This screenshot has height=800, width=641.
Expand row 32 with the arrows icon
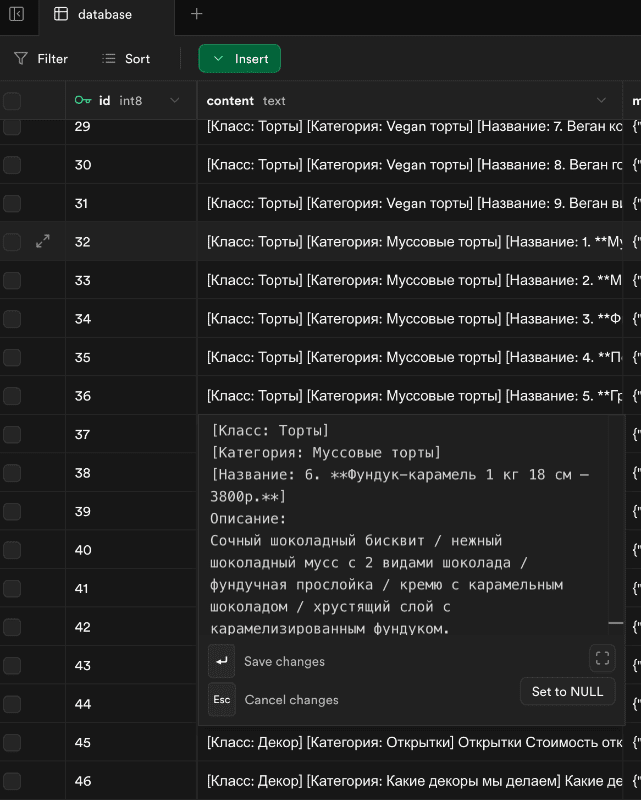(x=43, y=242)
